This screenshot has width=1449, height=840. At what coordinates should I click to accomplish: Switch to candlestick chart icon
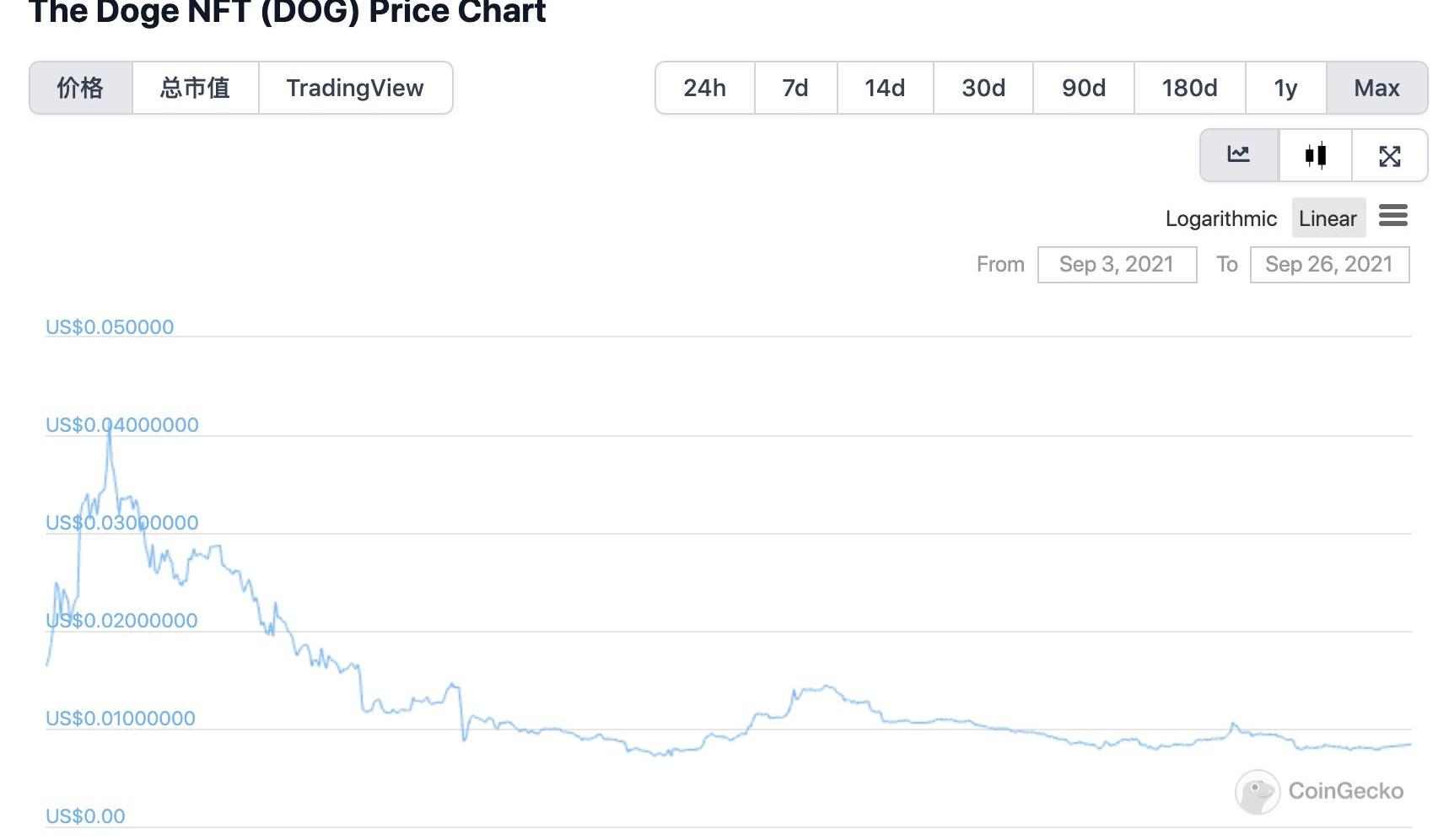coord(1315,155)
